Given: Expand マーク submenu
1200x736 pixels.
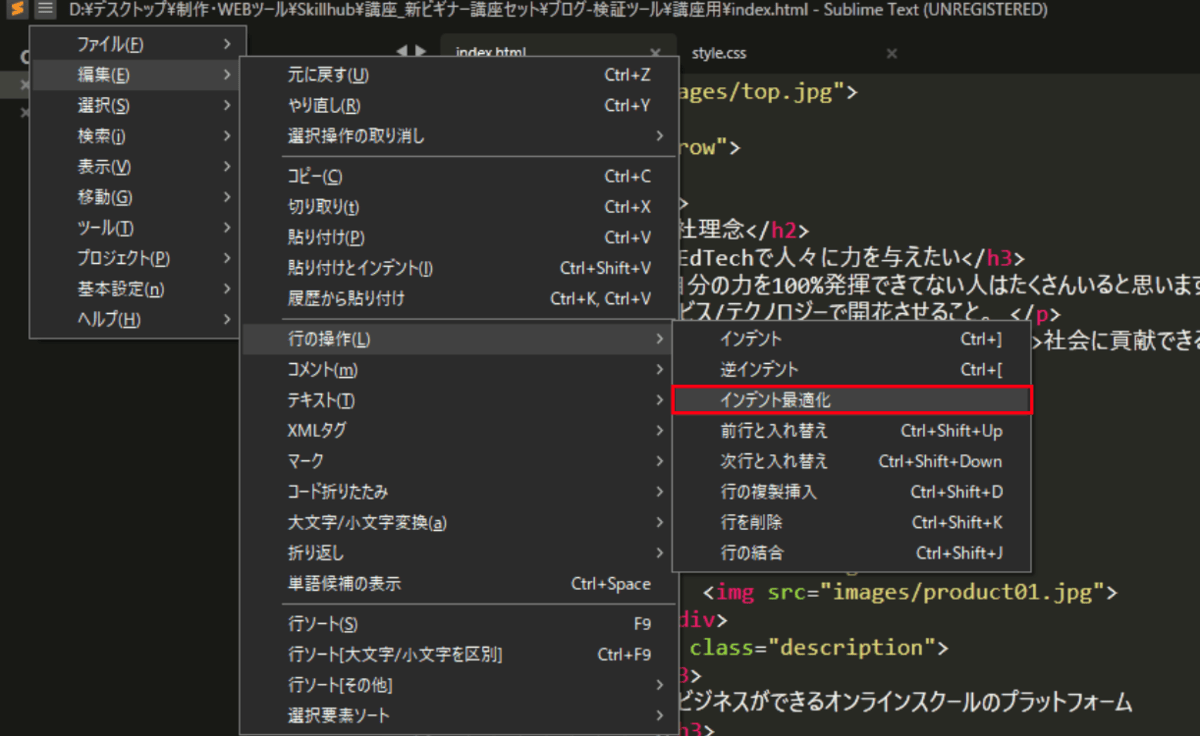Looking at the screenshot, I should click(456, 461).
